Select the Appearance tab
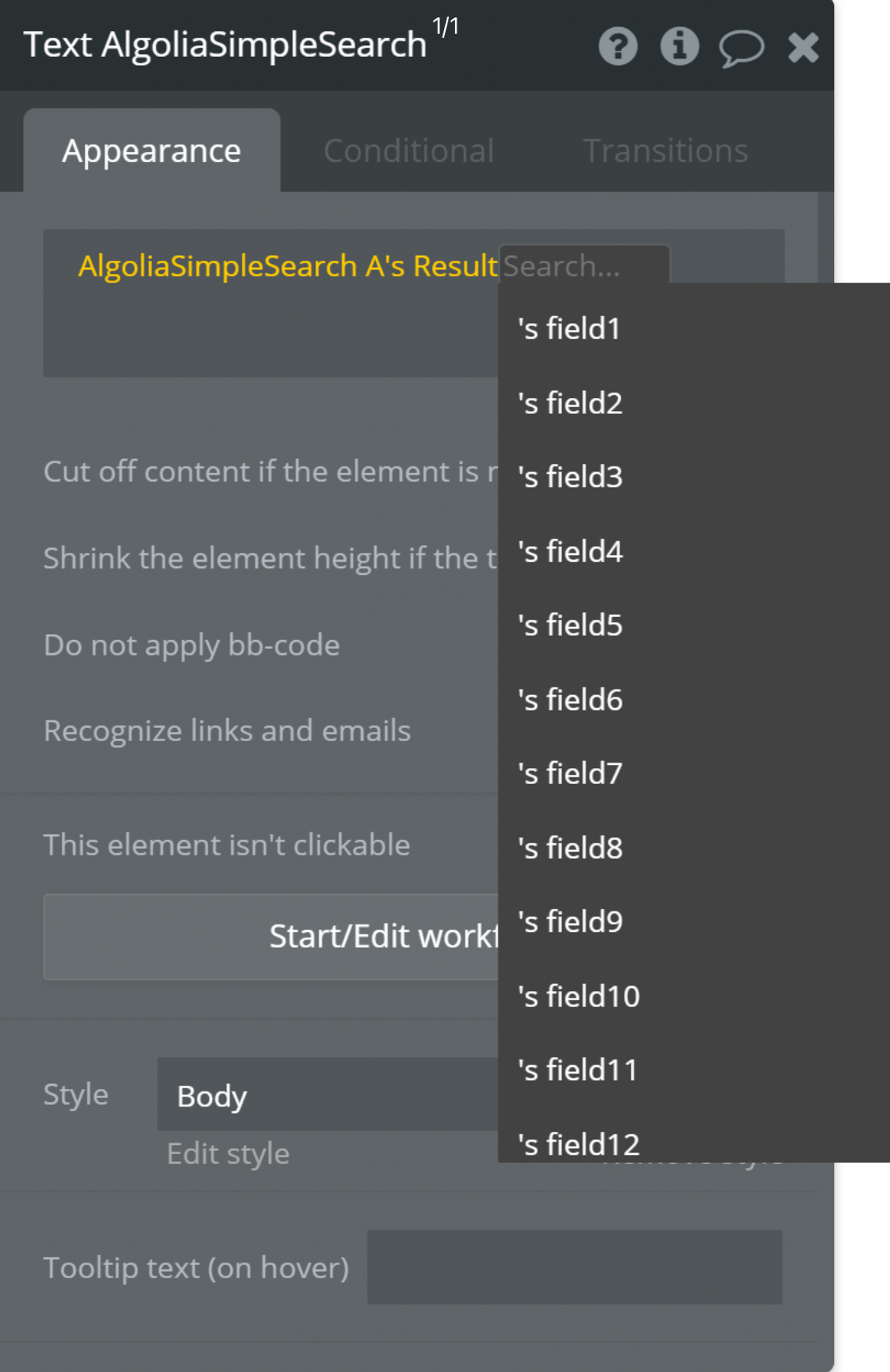Viewport: 890px width, 1372px height. [x=152, y=151]
